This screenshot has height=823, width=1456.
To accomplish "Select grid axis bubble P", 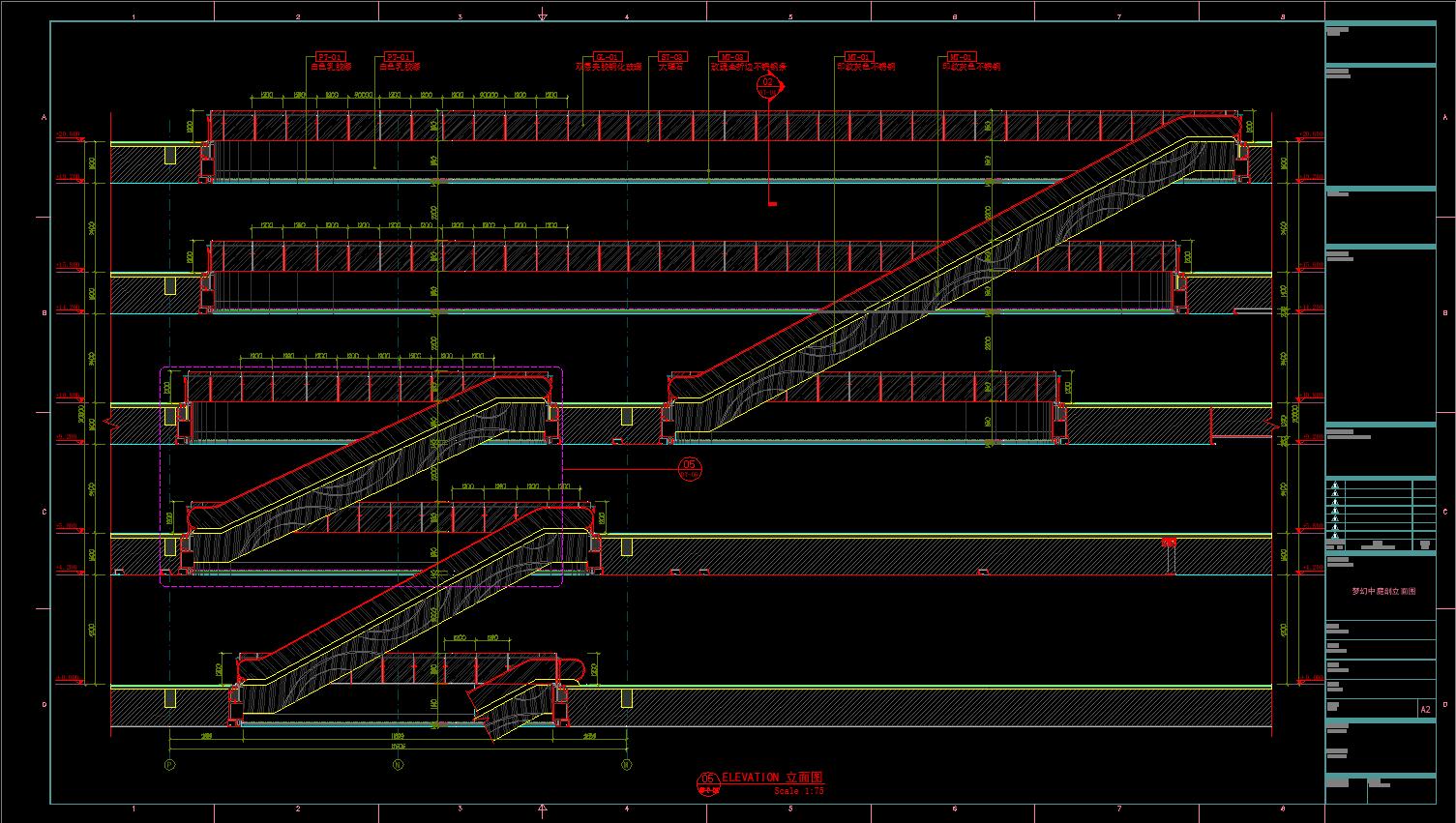I will pyautogui.click(x=170, y=765).
